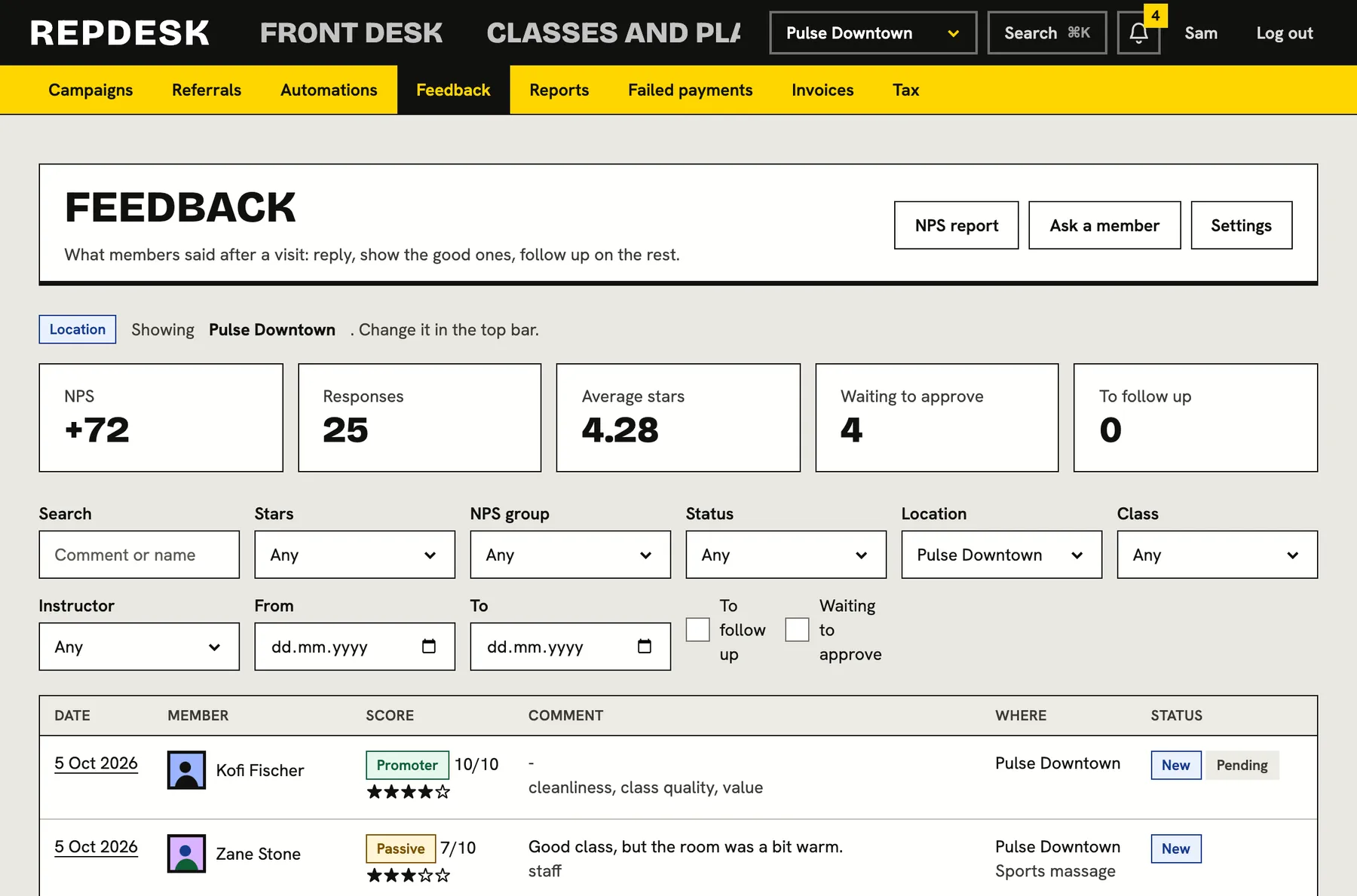Click the SCORE column header
The image size is (1357, 896).
click(390, 715)
